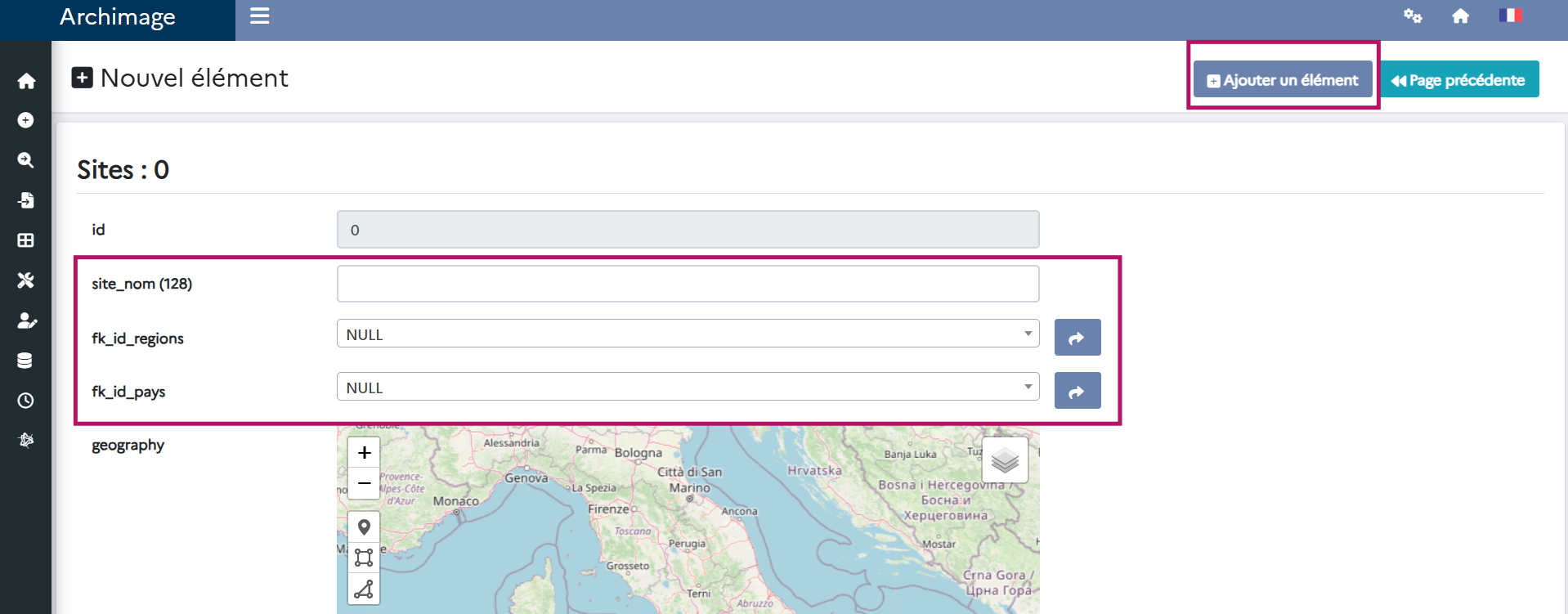This screenshot has width=1568, height=614.
Task: Select the map marker drawing tool
Action: click(x=364, y=527)
